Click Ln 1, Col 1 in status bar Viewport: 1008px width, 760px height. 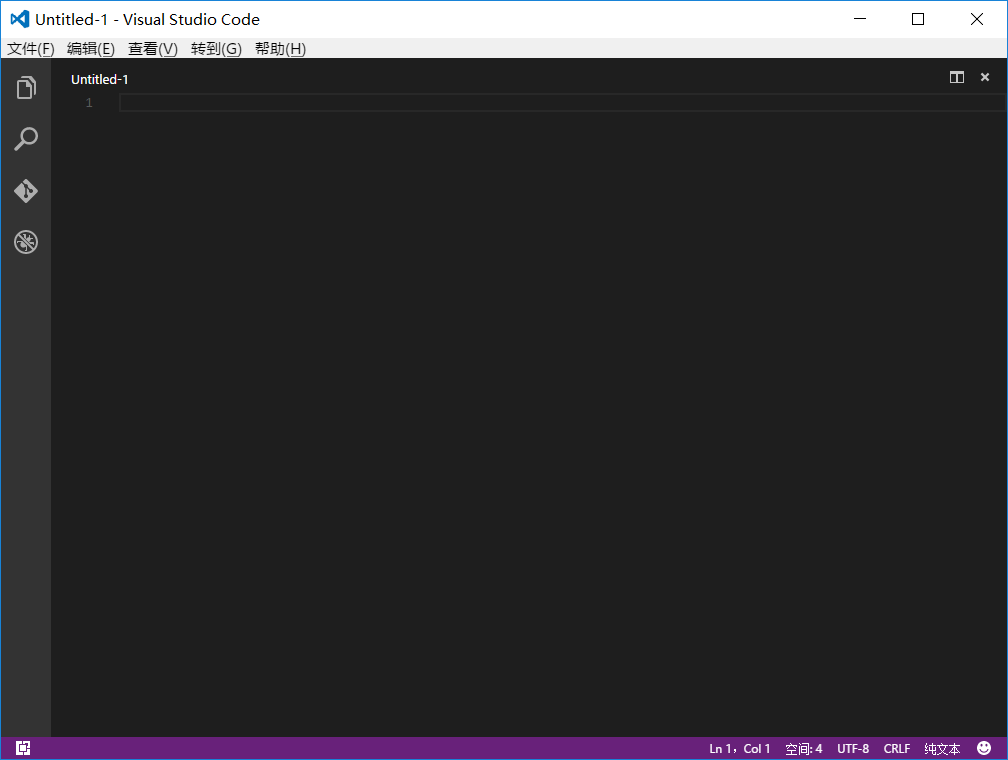tap(739, 748)
